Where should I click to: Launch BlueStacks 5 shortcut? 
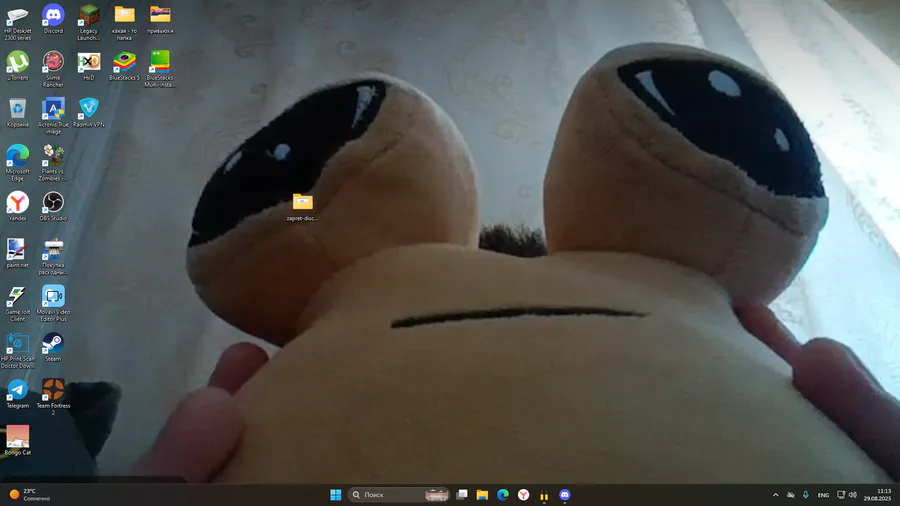125,65
